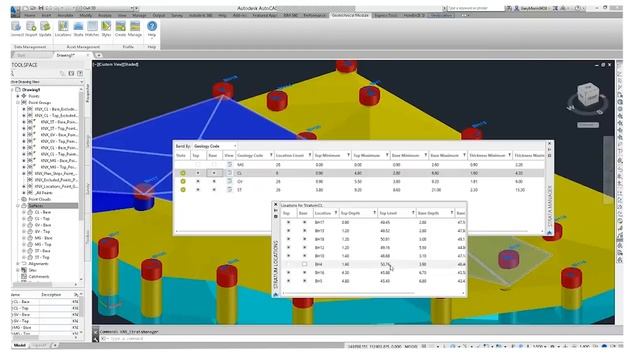Toggle the Base checkbox for location BH4
The height and width of the screenshot is (360, 640).
(x=304, y=264)
